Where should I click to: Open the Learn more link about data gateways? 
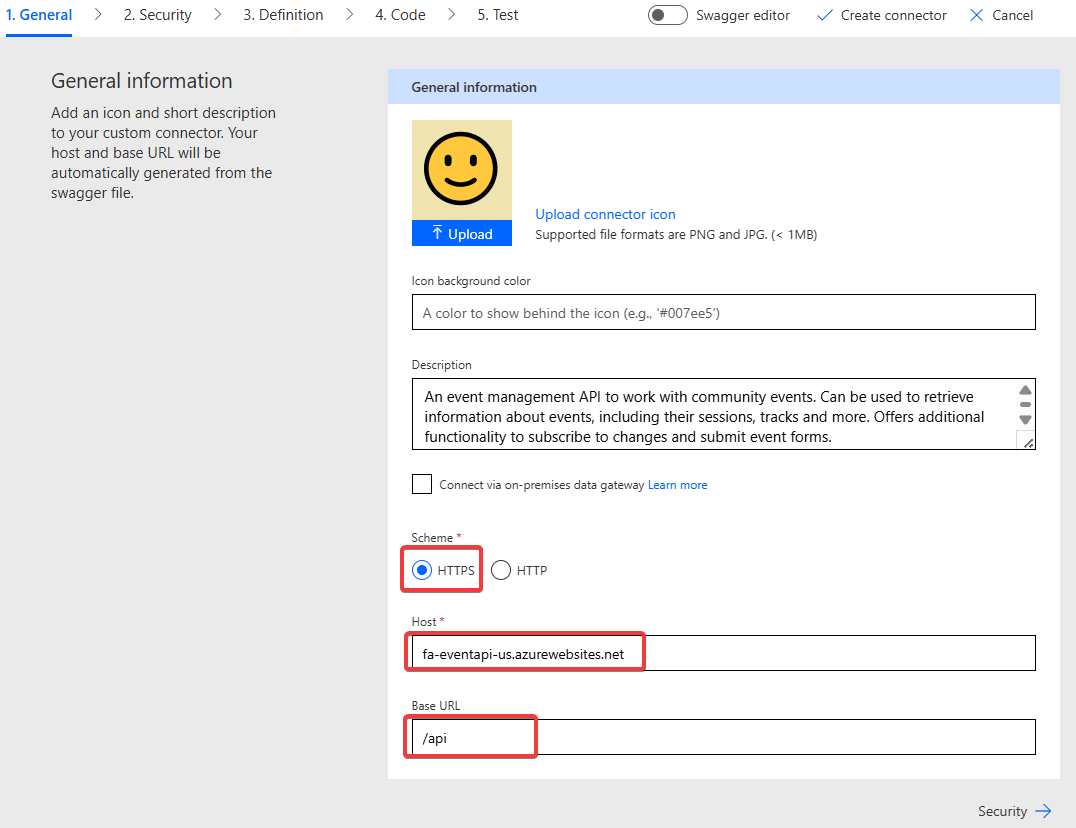[x=677, y=484]
